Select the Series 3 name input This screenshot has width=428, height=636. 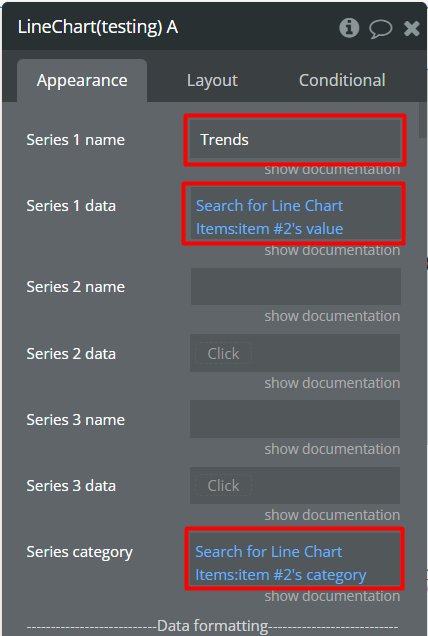pyautogui.click(x=295, y=419)
